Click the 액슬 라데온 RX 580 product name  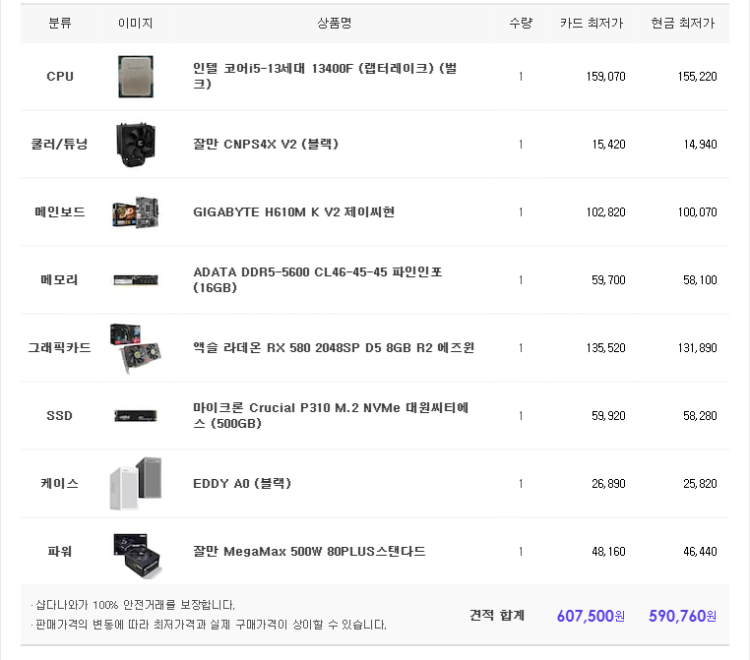click(x=333, y=348)
